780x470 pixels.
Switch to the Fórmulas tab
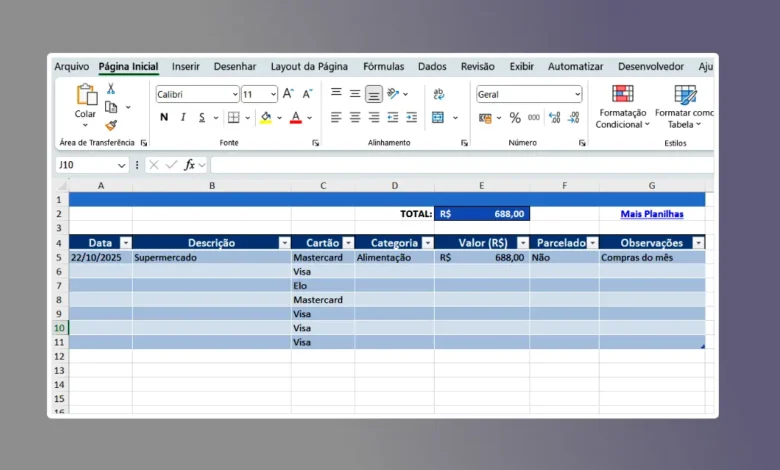(384, 66)
